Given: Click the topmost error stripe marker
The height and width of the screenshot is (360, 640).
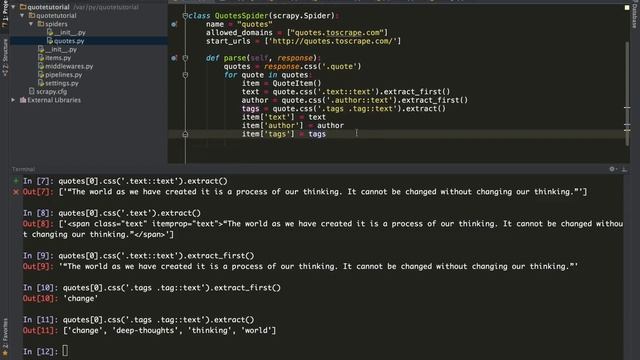Looking at the screenshot, I should 627,108.
